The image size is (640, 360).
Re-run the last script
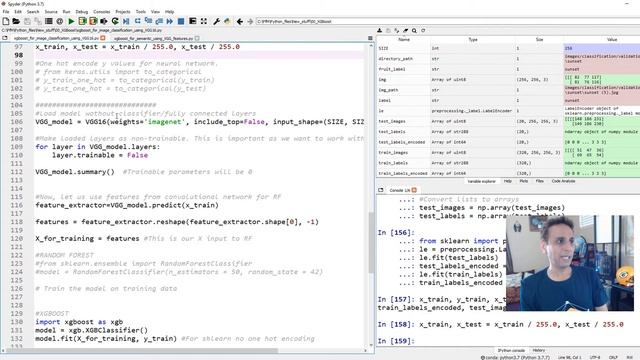click(115, 21)
